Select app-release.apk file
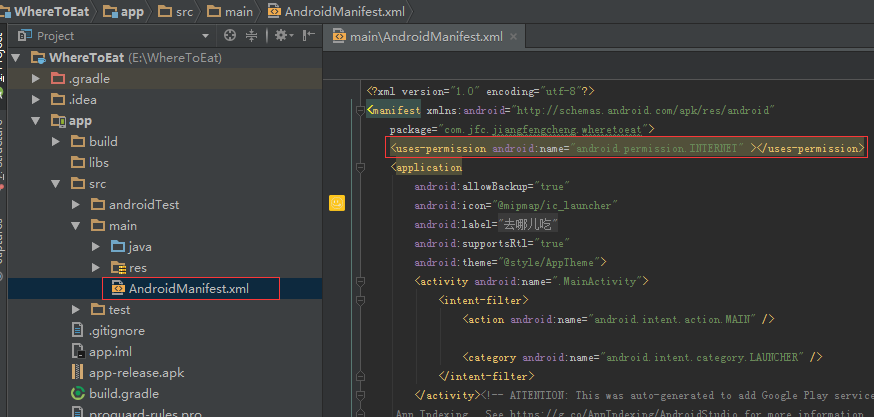The image size is (874, 417). pyautogui.click(x=137, y=372)
